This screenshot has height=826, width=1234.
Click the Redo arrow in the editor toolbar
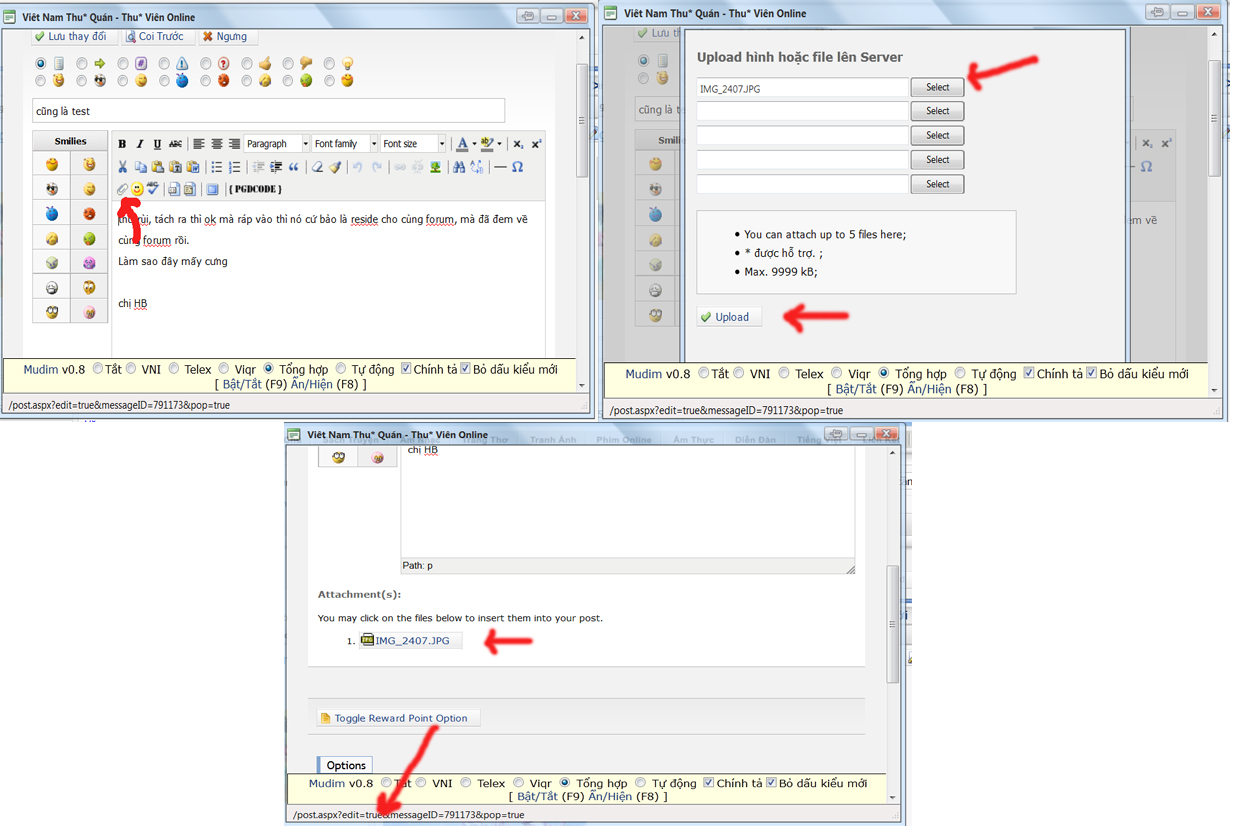point(376,167)
